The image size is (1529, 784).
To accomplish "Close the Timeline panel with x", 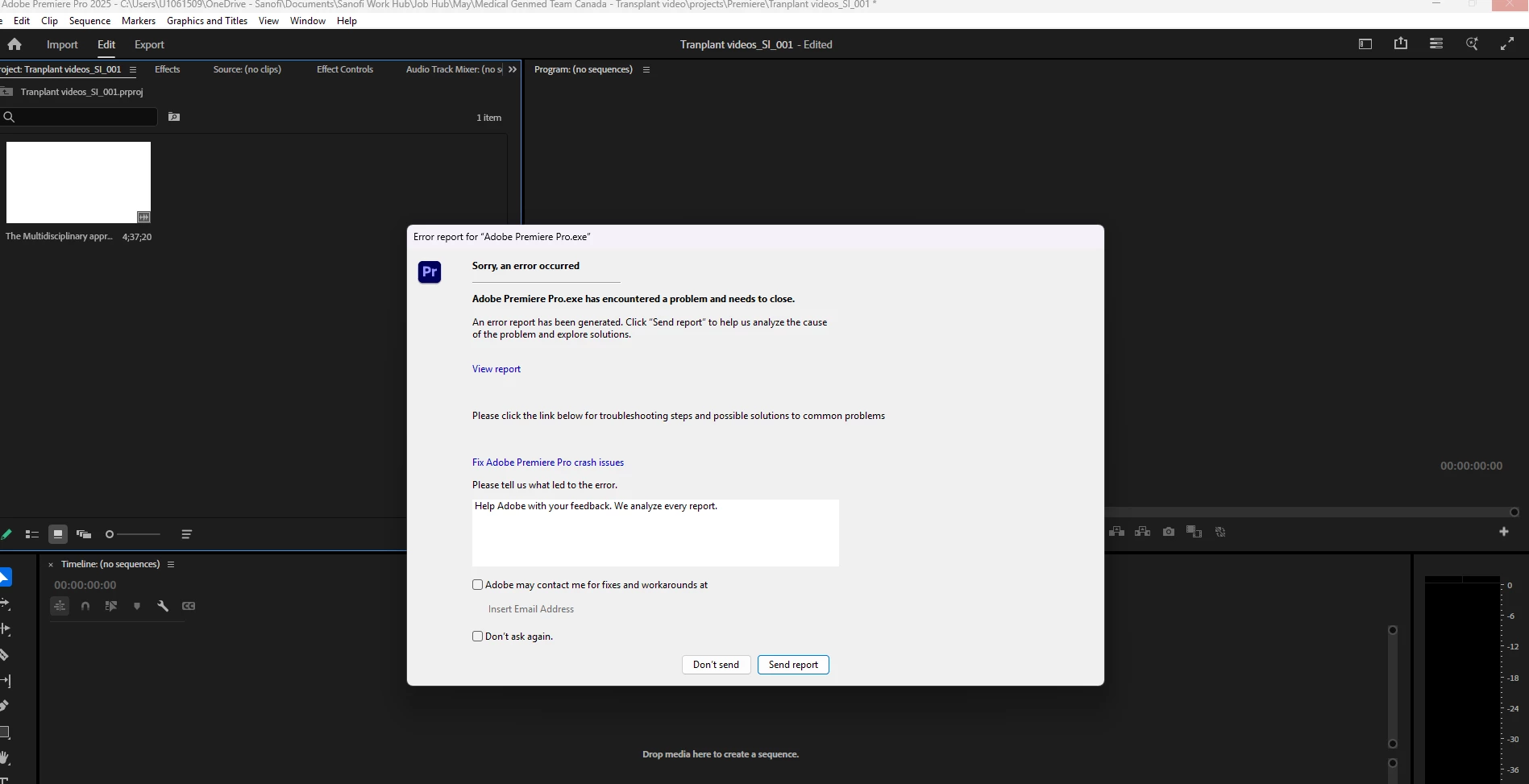I will tap(51, 565).
